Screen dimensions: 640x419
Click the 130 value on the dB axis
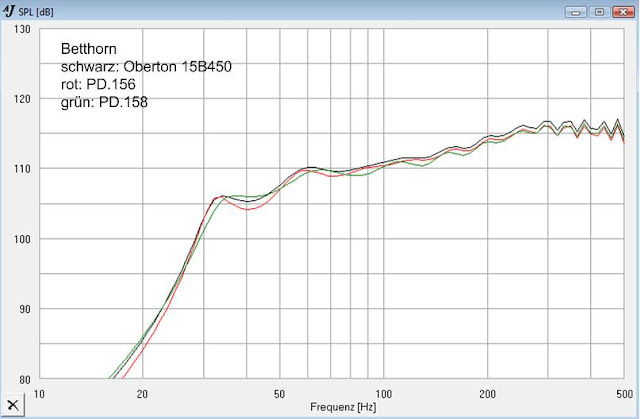pos(22,29)
